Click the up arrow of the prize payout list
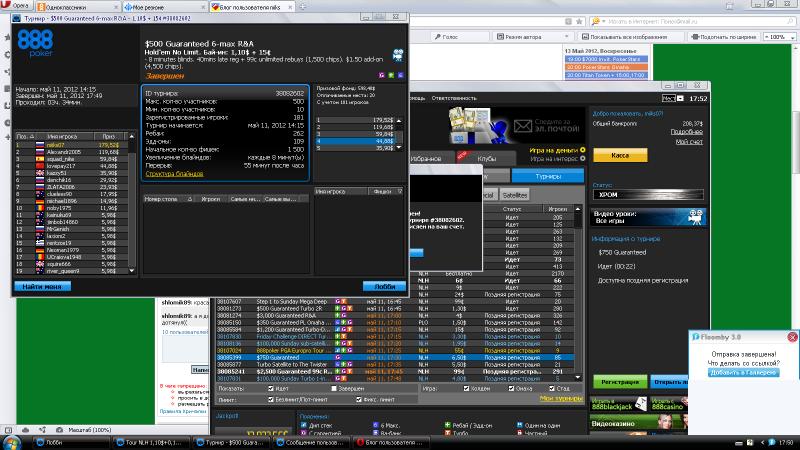This screenshot has height=450, width=800. click(399, 120)
